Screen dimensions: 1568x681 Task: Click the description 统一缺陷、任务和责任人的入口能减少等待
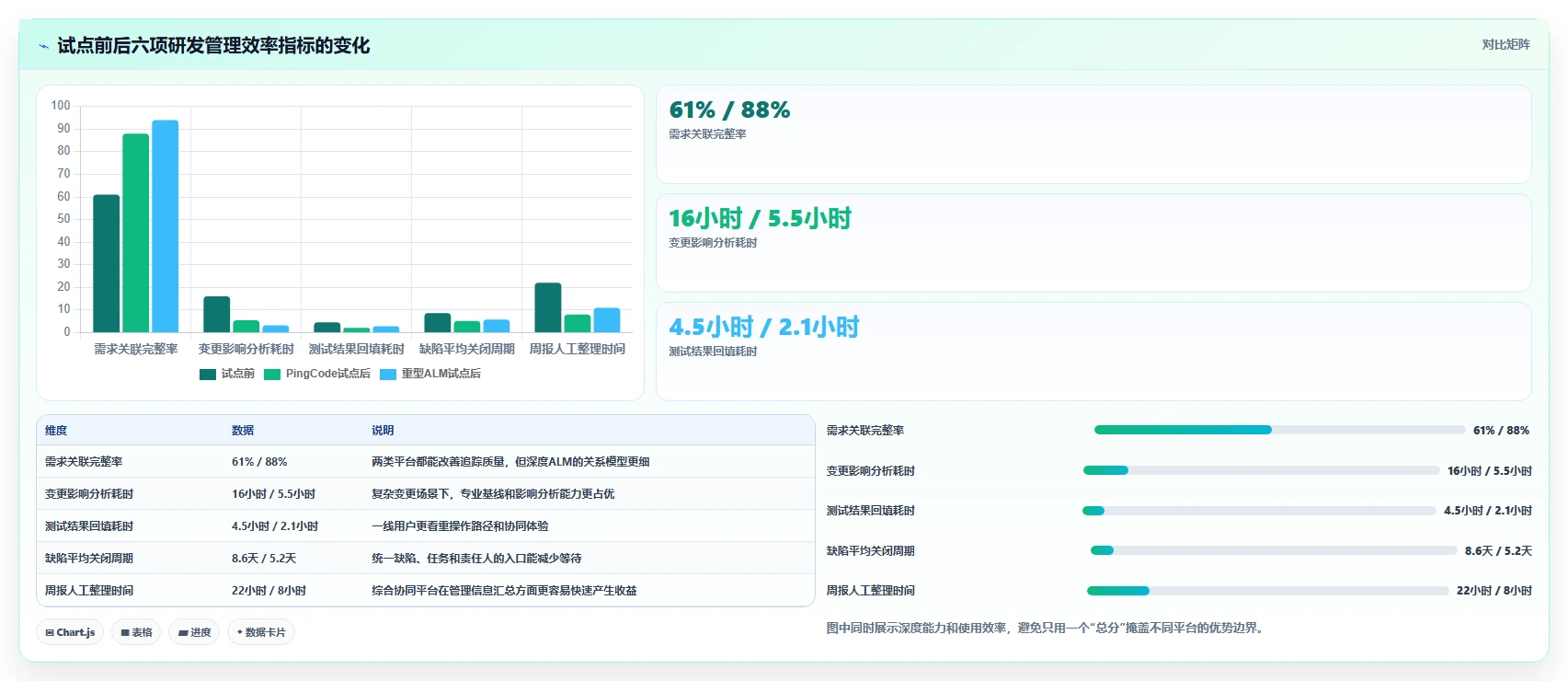pyautogui.click(x=476, y=559)
